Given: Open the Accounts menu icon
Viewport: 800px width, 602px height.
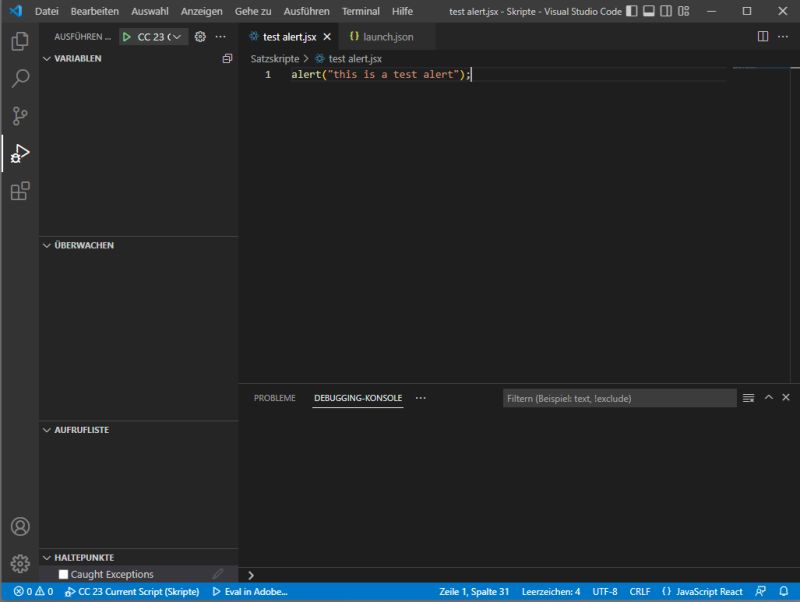Looking at the screenshot, I should pyautogui.click(x=20, y=526).
